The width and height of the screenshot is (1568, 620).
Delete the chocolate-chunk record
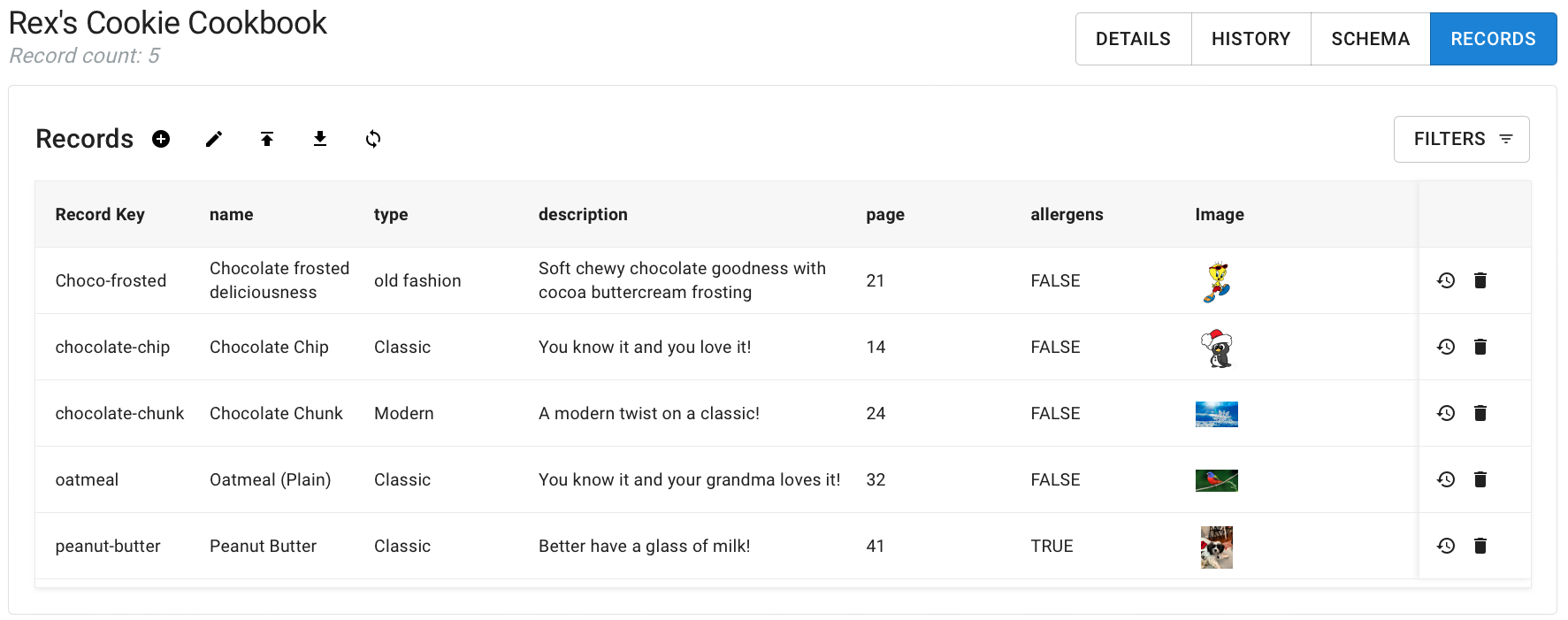(x=1480, y=413)
